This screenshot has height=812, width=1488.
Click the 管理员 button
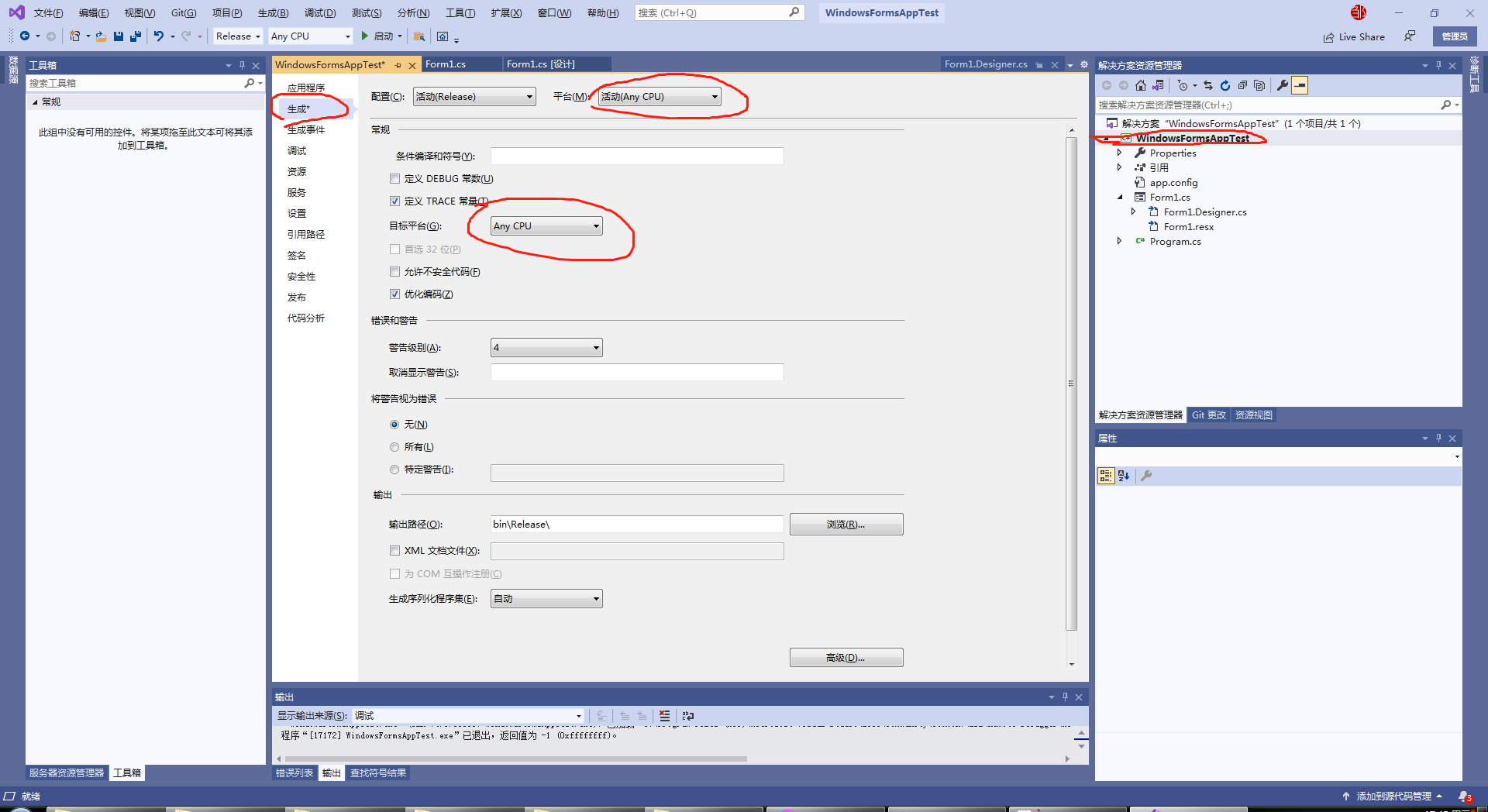click(x=1455, y=36)
